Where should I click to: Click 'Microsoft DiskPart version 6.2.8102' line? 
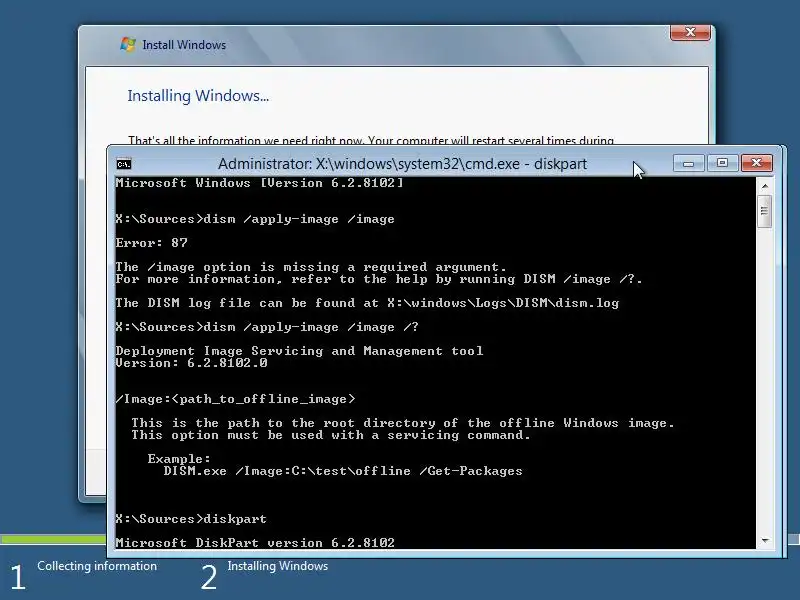[255, 542]
